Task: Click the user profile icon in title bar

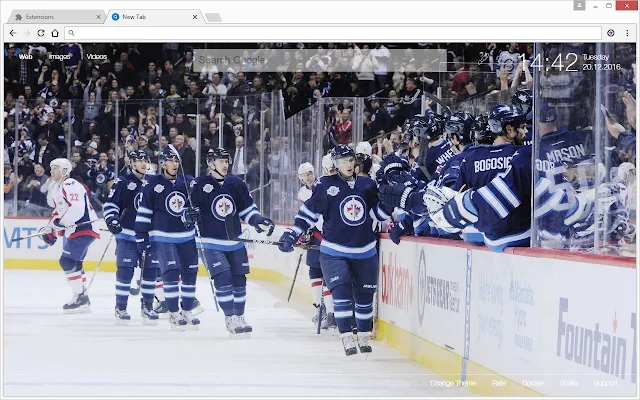Action: [x=580, y=6]
